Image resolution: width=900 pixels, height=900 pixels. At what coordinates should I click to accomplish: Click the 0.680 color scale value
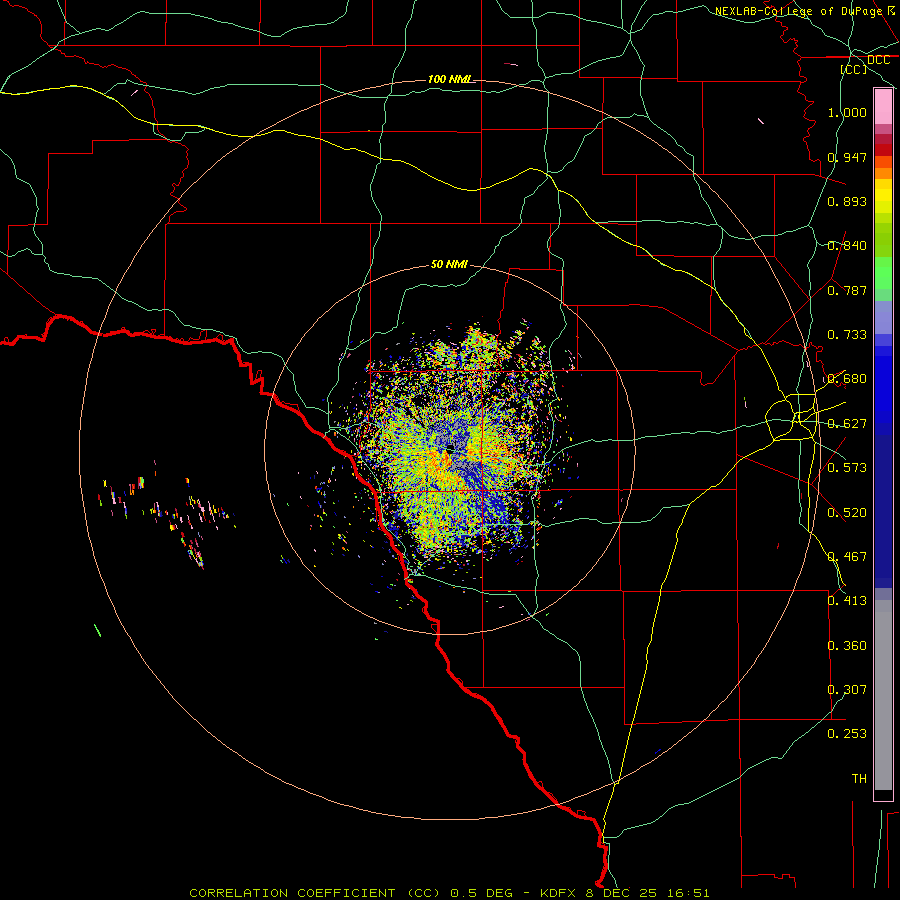click(847, 379)
